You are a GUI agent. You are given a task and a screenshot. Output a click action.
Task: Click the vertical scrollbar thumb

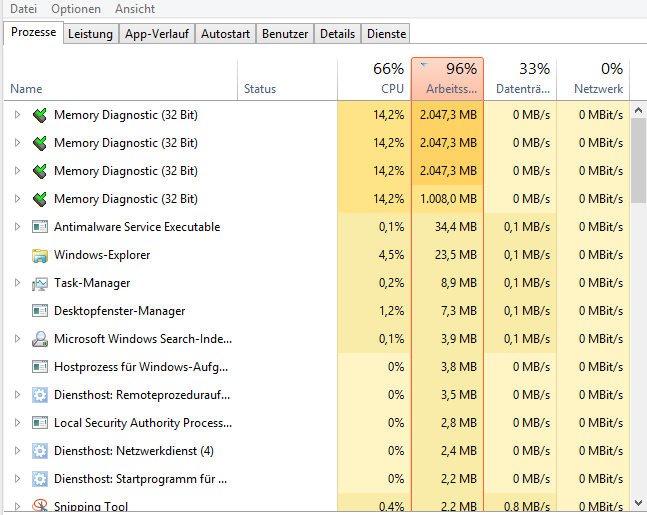point(638,161)
